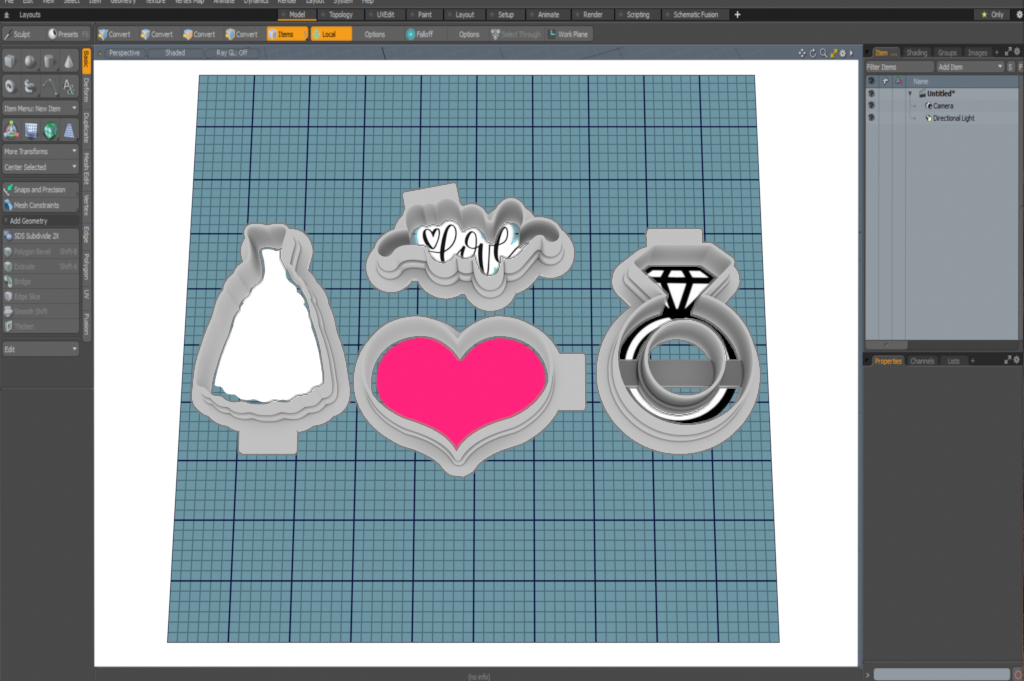Viewport: 1024px width, 681px height.
Task: Open viewport settings gear icon
Action: (x=842, y=52)
